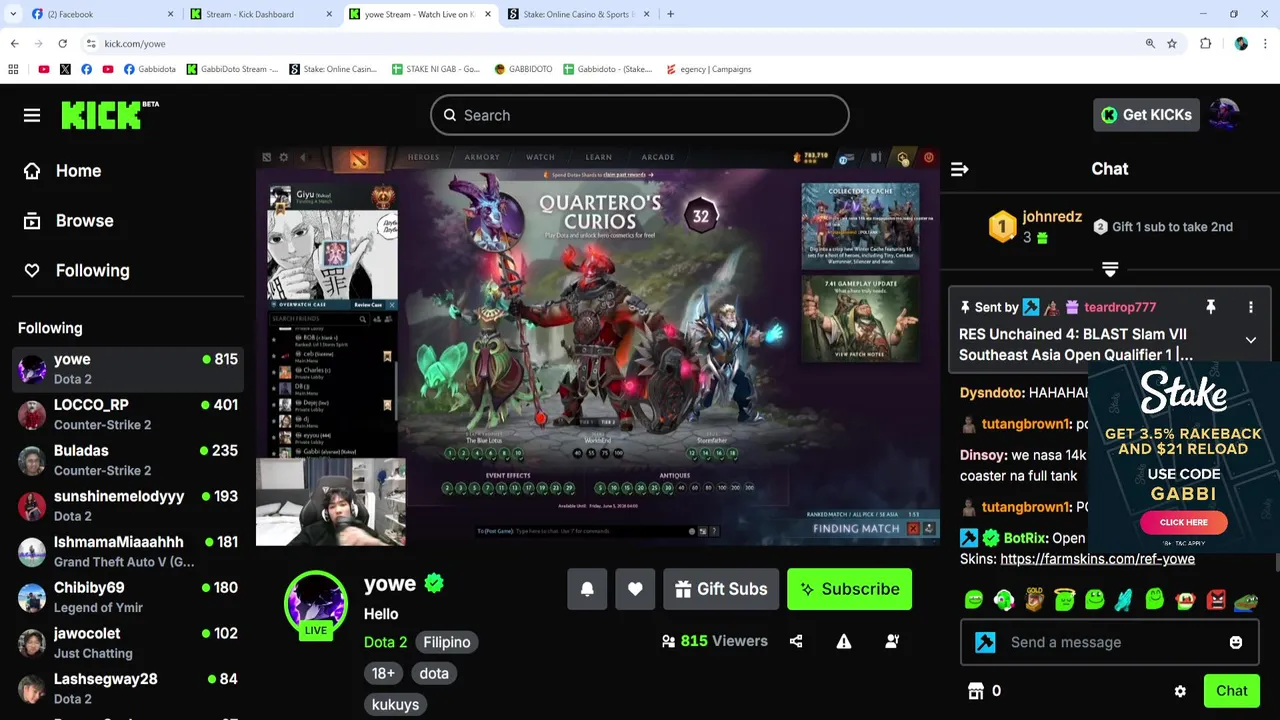Open browser zoom magnifier icon
The width and height of the screenshot is (1280, 720).
1150,44
